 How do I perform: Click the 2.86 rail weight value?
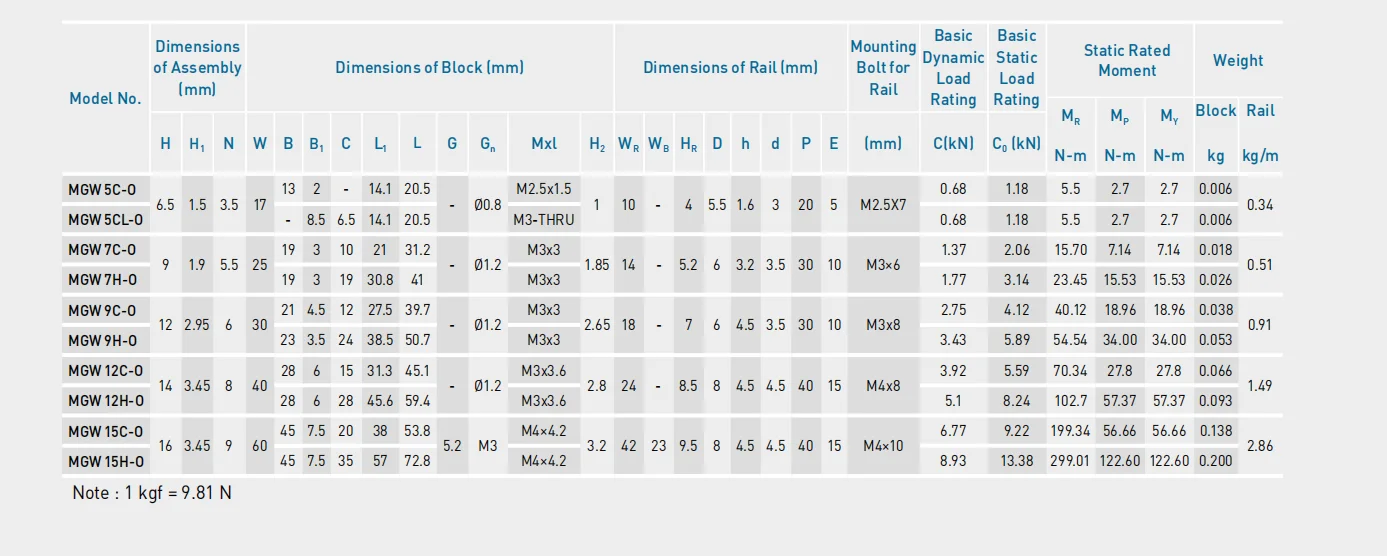pyautogui.click(x=1260, y=446)
